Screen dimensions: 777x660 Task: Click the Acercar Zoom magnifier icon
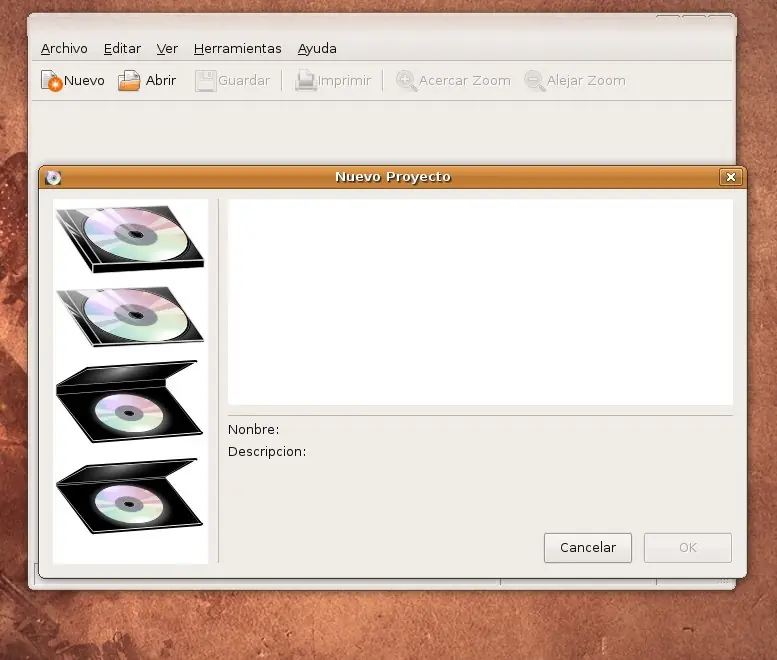(x=406, y=80)
